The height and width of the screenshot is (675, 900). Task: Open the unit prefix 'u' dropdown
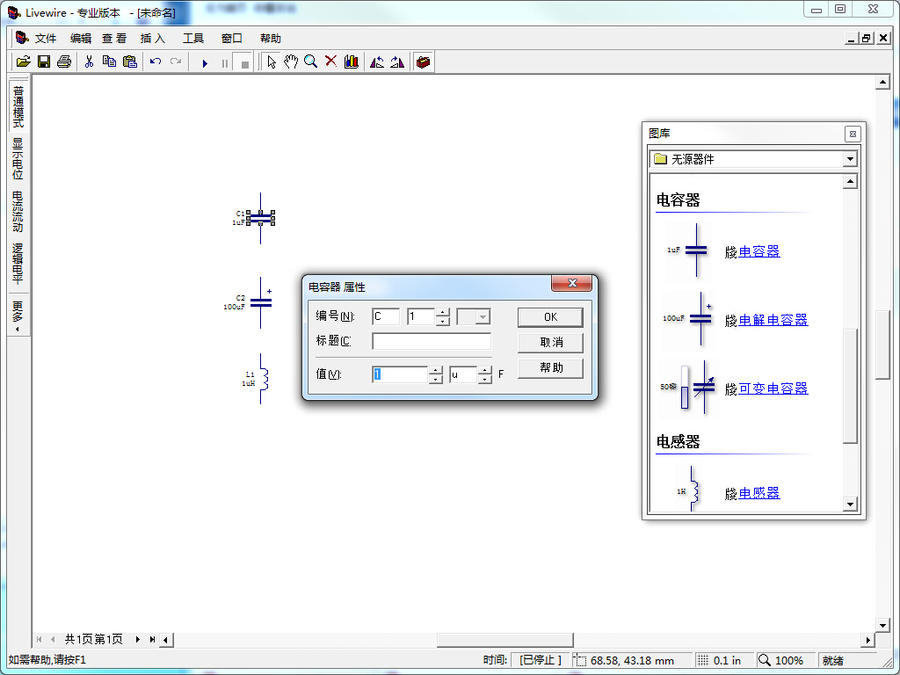485,375
